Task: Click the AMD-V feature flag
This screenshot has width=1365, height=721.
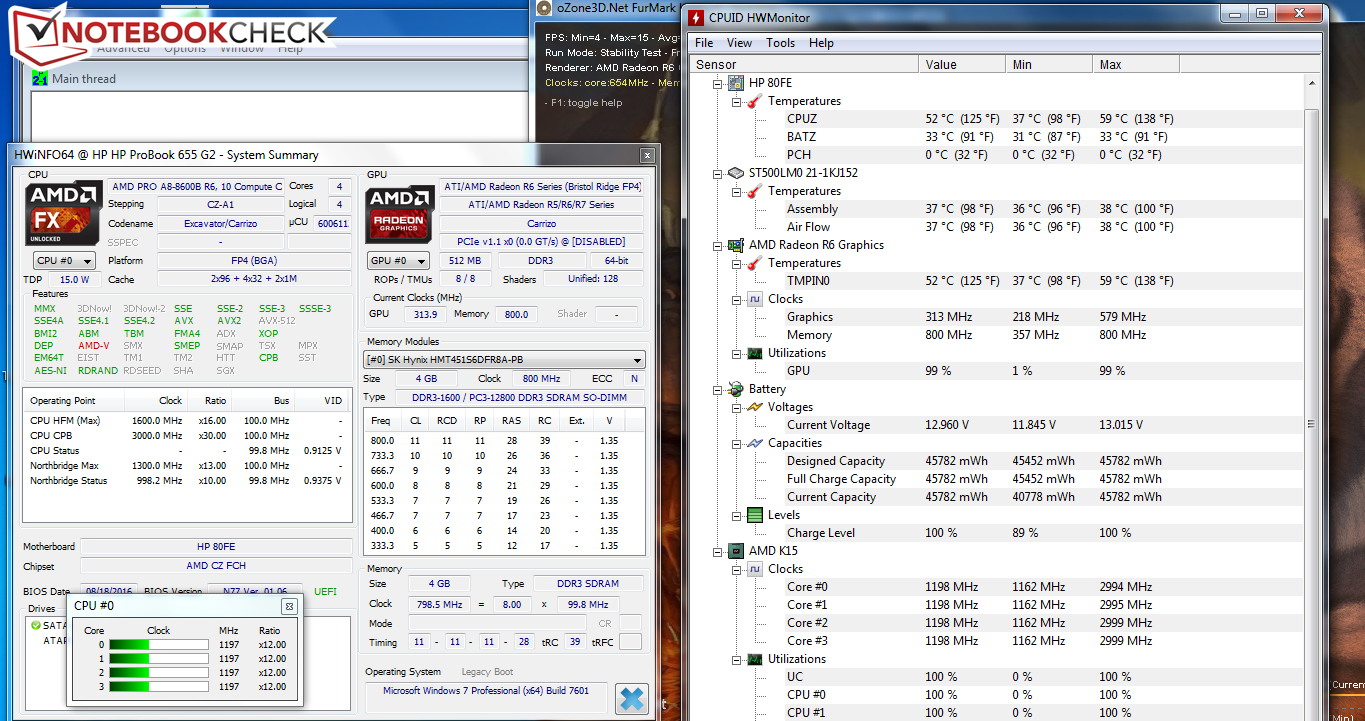Action: click(93, 346)
